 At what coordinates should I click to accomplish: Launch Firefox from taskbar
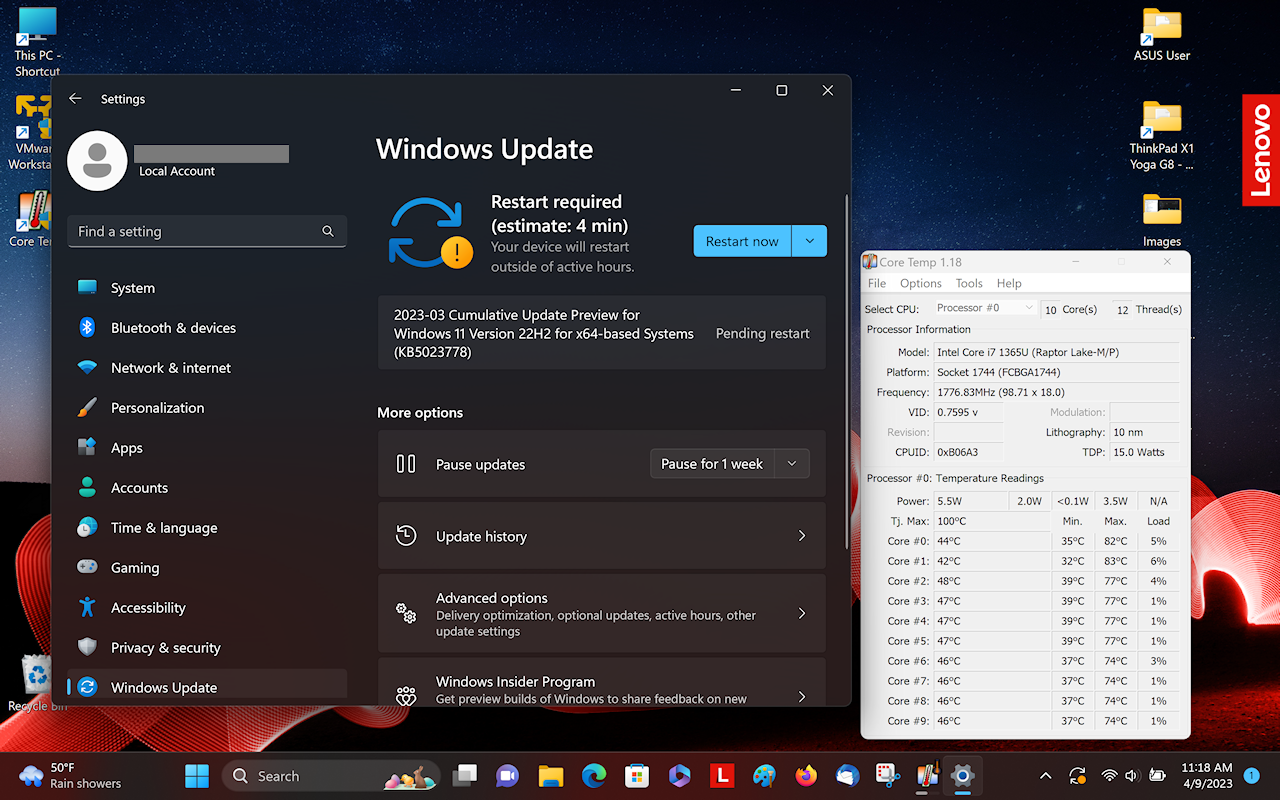pyautogui.click(x=806, y=776)
